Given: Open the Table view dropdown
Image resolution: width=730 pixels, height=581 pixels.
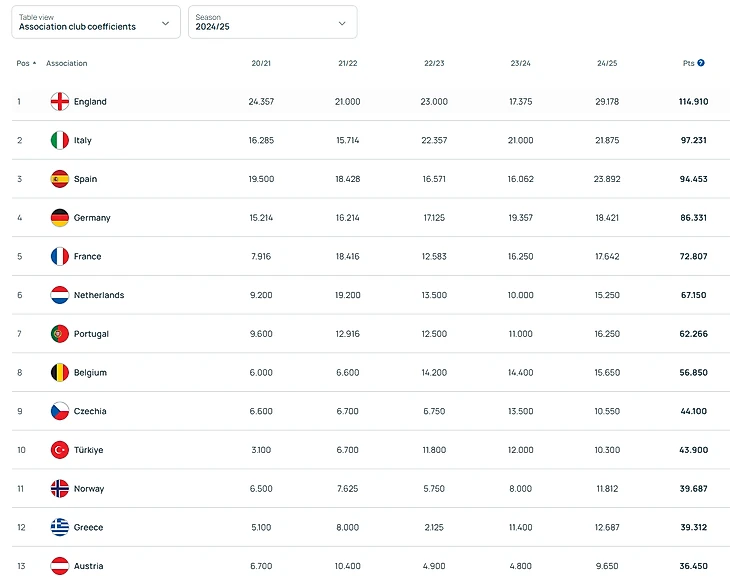Looking at the screenshot, I should point(96,22).
